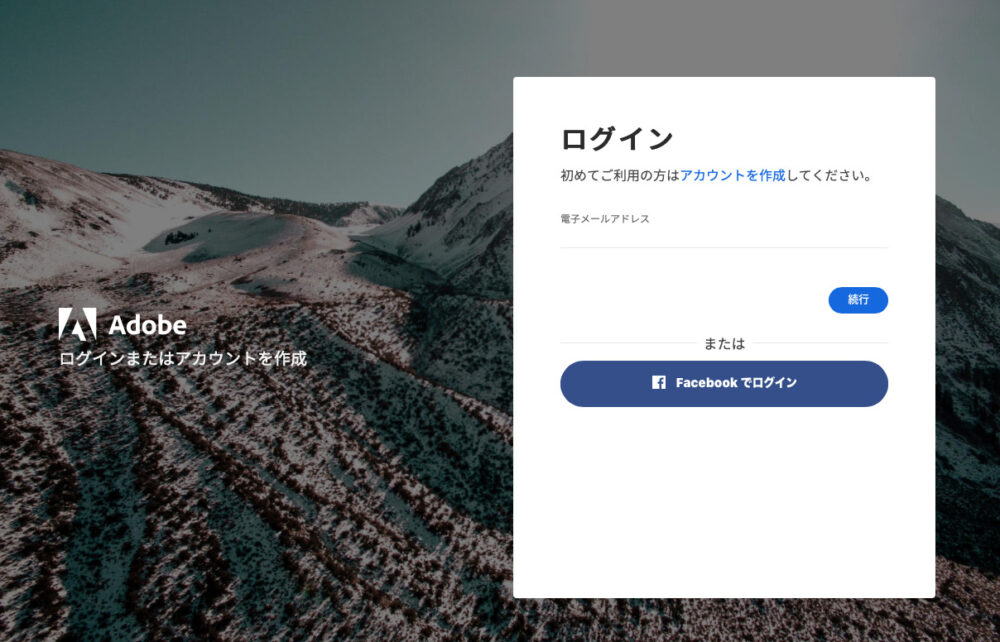Click the divider line right of または
1000x642 pixels.
coord(820,343)
